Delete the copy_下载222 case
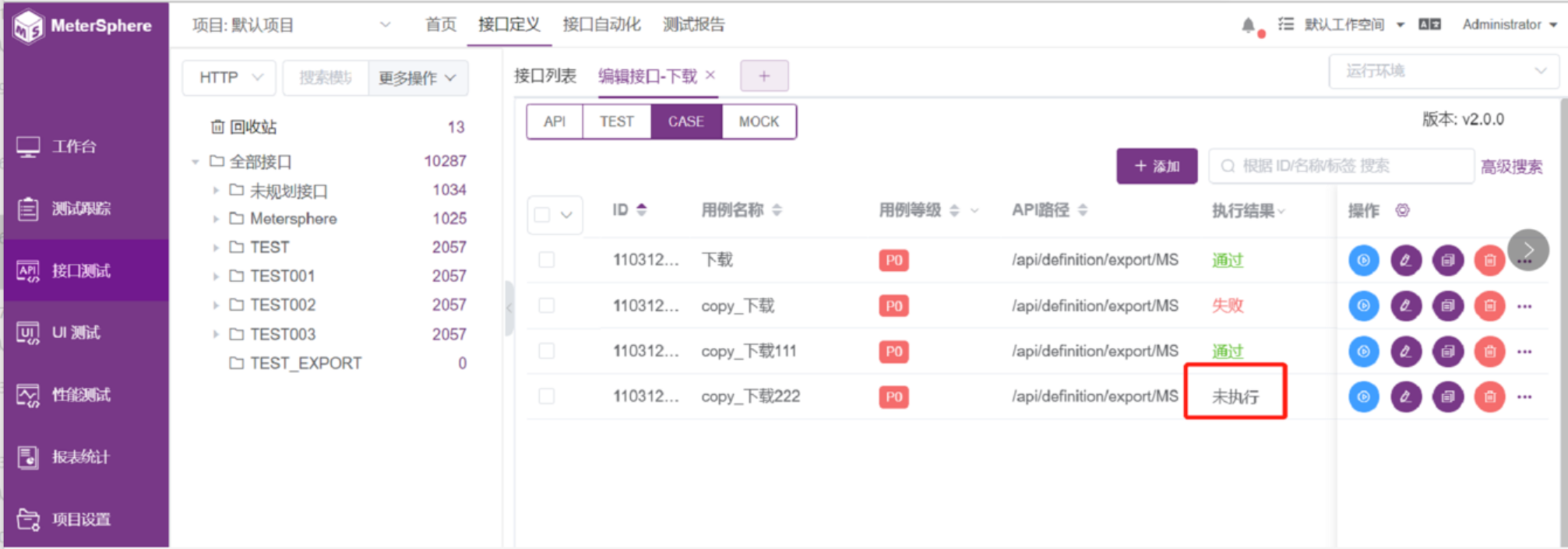 [1489, 396]
